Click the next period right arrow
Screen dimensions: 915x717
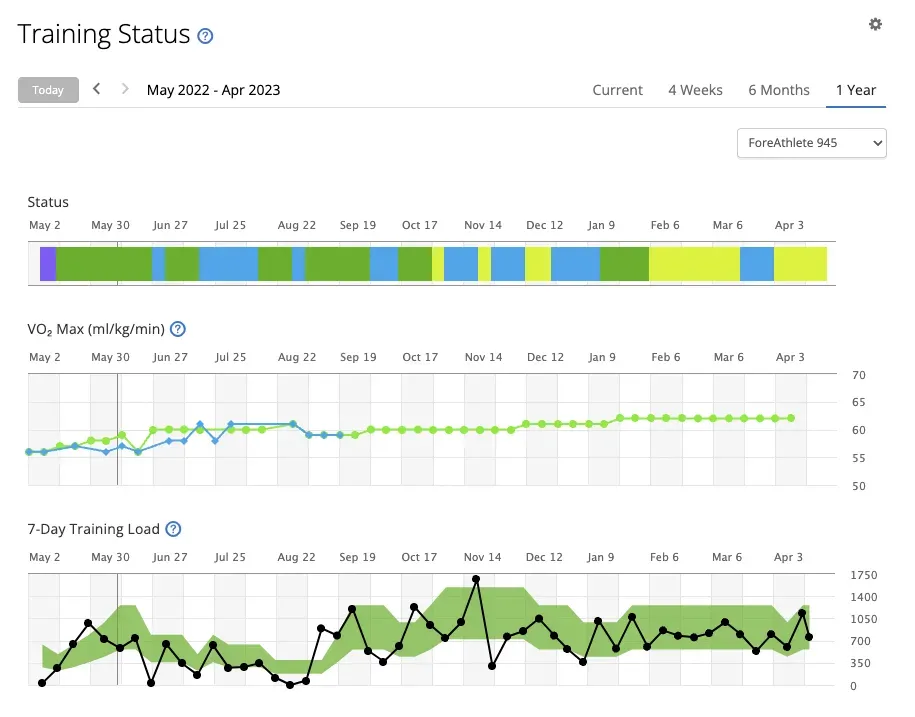pyautogui.click(x=125, y=89)
